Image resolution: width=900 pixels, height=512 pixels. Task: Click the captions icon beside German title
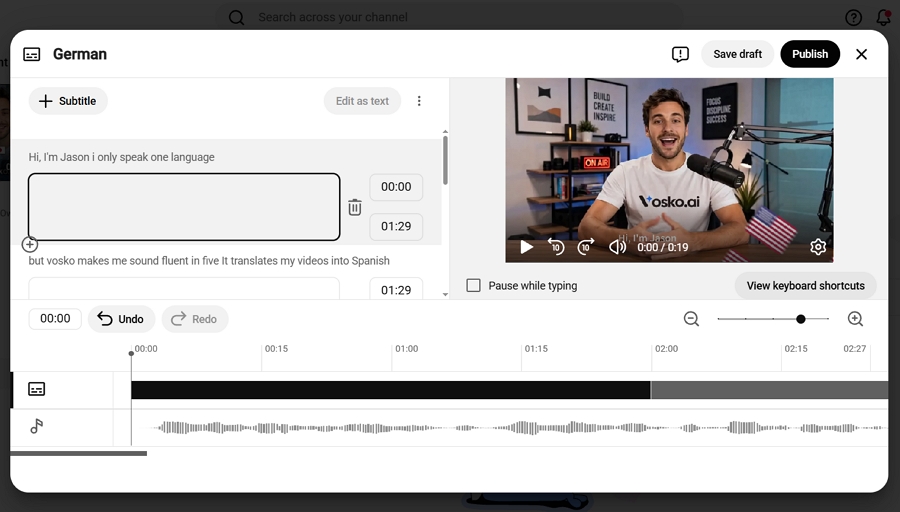click(x=32, y=54)
